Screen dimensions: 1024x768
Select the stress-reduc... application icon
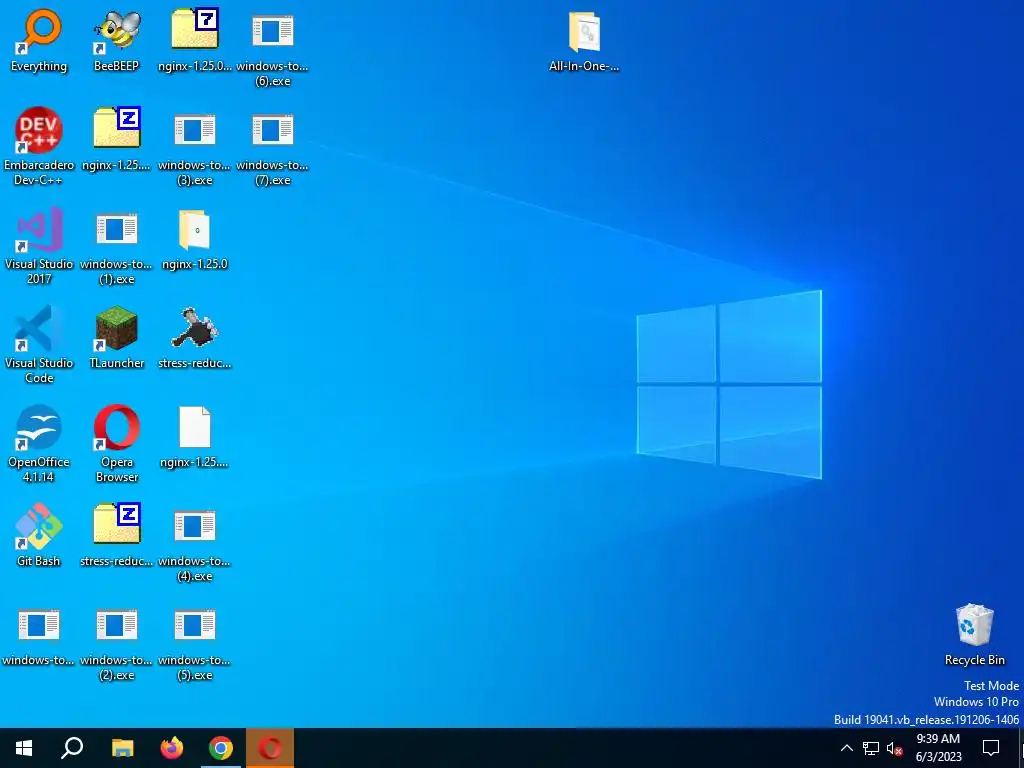point(195,338)
